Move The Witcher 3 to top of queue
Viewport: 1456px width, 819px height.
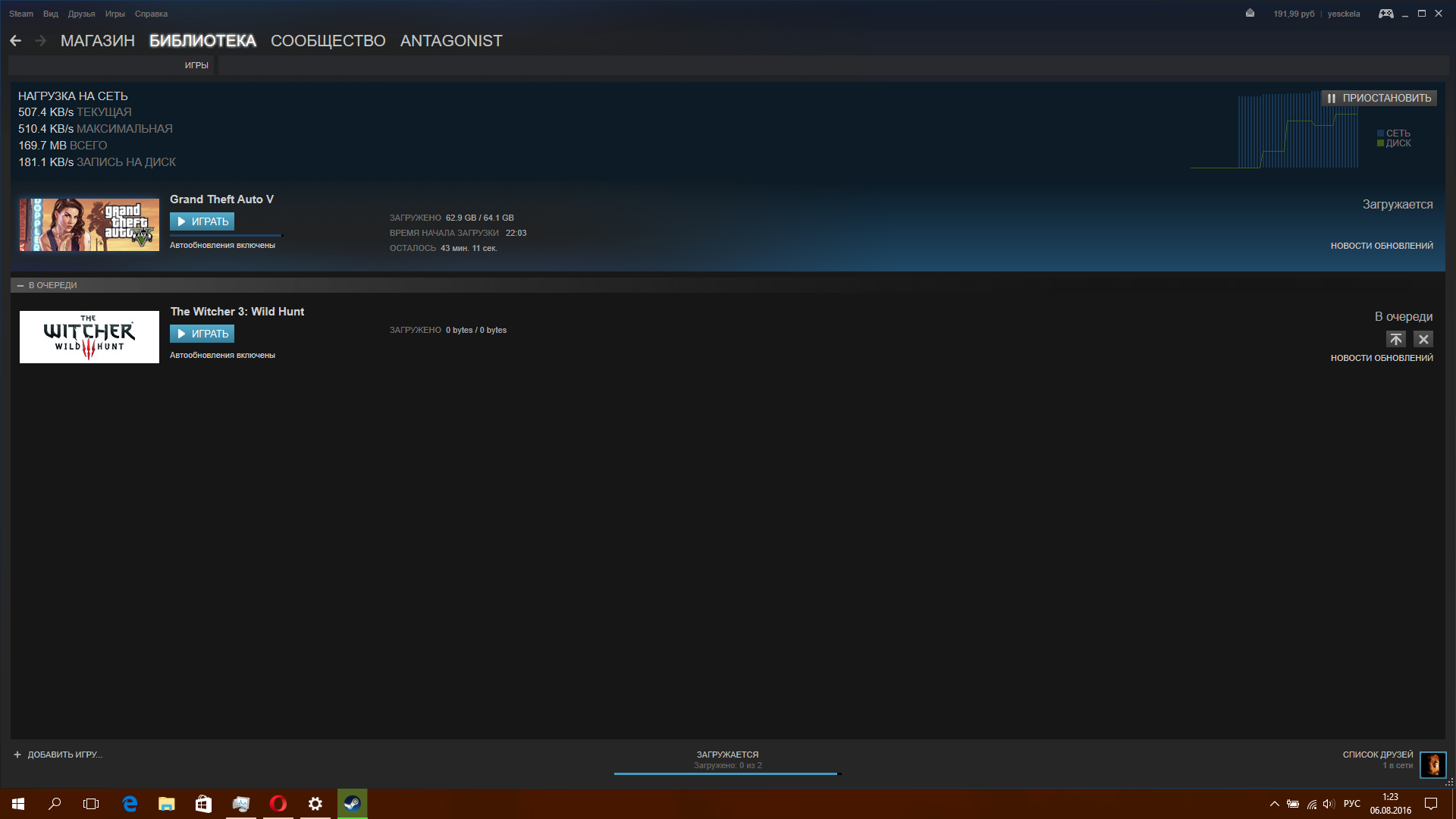pyautogui.click(x=1396, y=340)
